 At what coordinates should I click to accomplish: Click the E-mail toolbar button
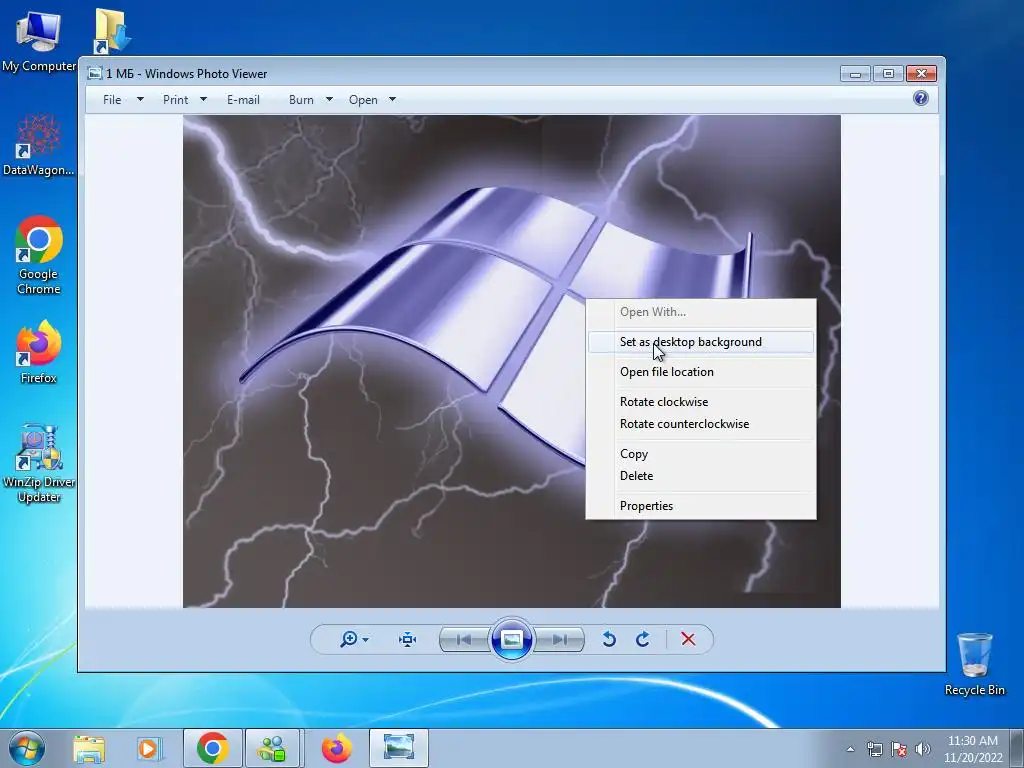[x=243, y=99]
